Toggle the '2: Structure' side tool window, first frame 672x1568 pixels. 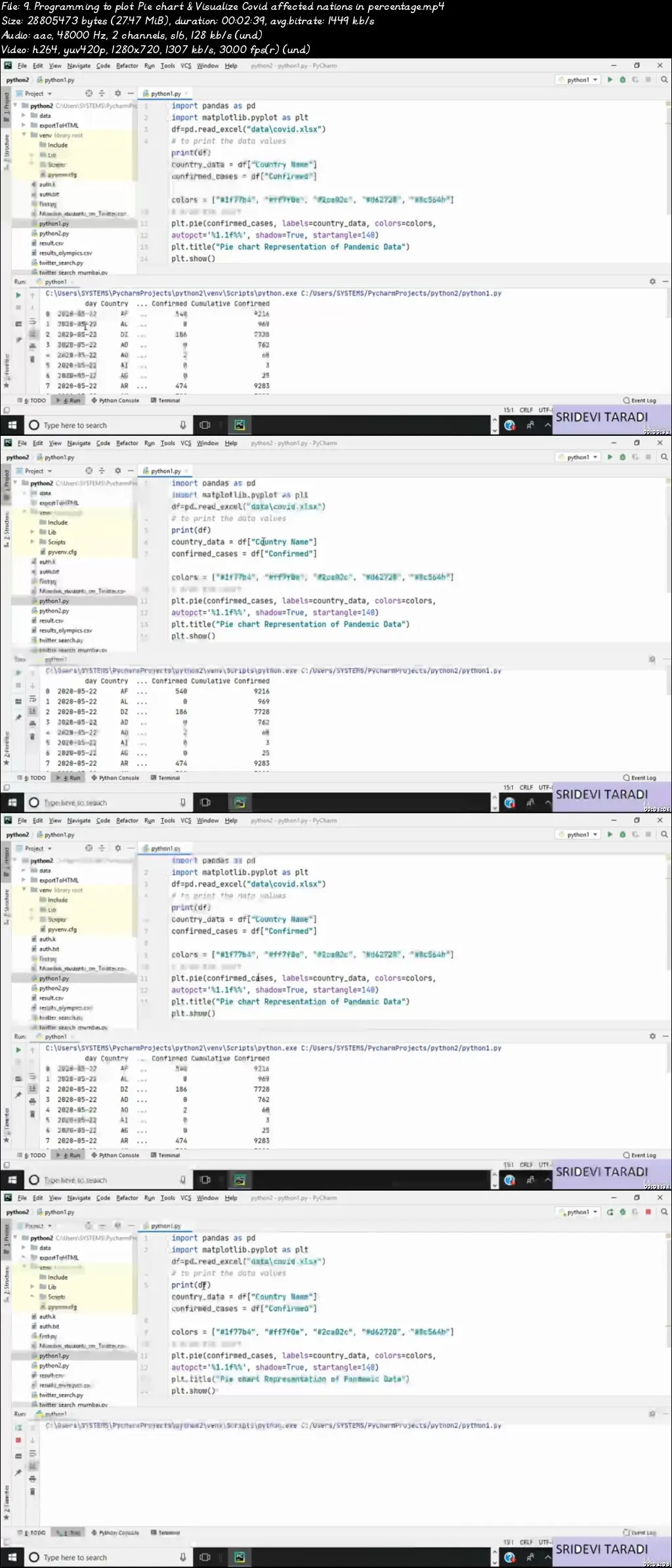(7, 152)
